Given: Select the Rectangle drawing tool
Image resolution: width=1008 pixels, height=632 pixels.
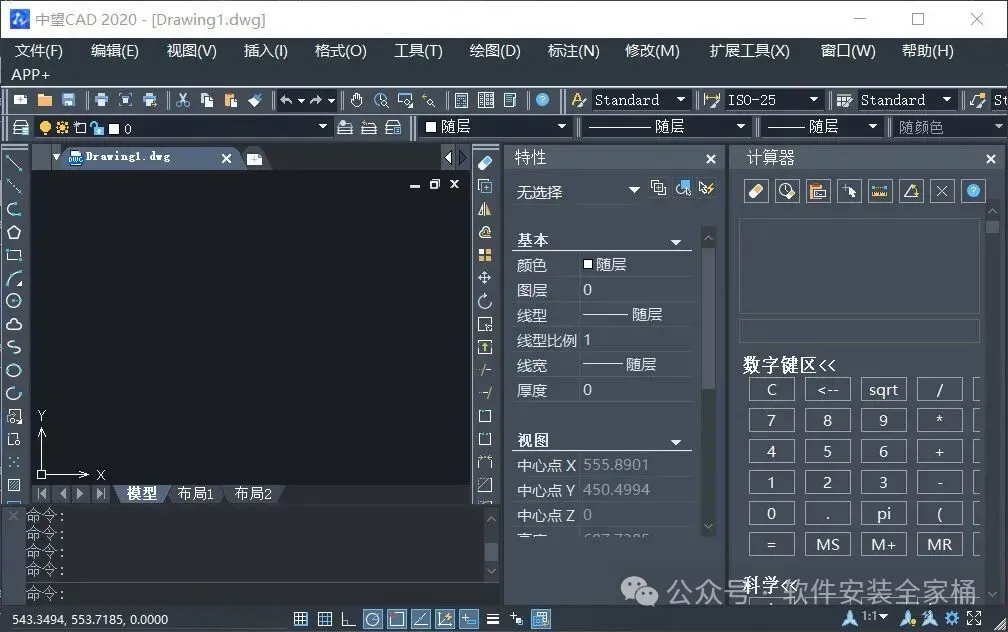Looking at the screenshot, I should (14, 255).
